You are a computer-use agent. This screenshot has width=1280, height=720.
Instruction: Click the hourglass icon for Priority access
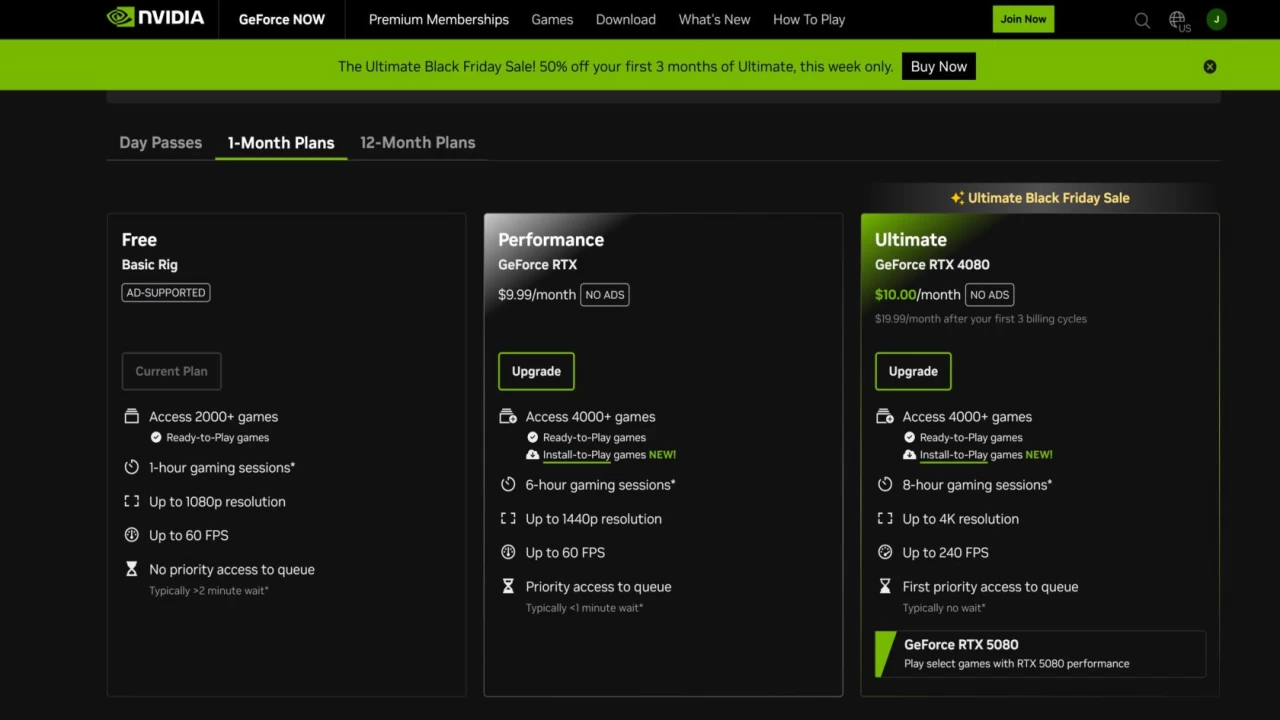508,588
